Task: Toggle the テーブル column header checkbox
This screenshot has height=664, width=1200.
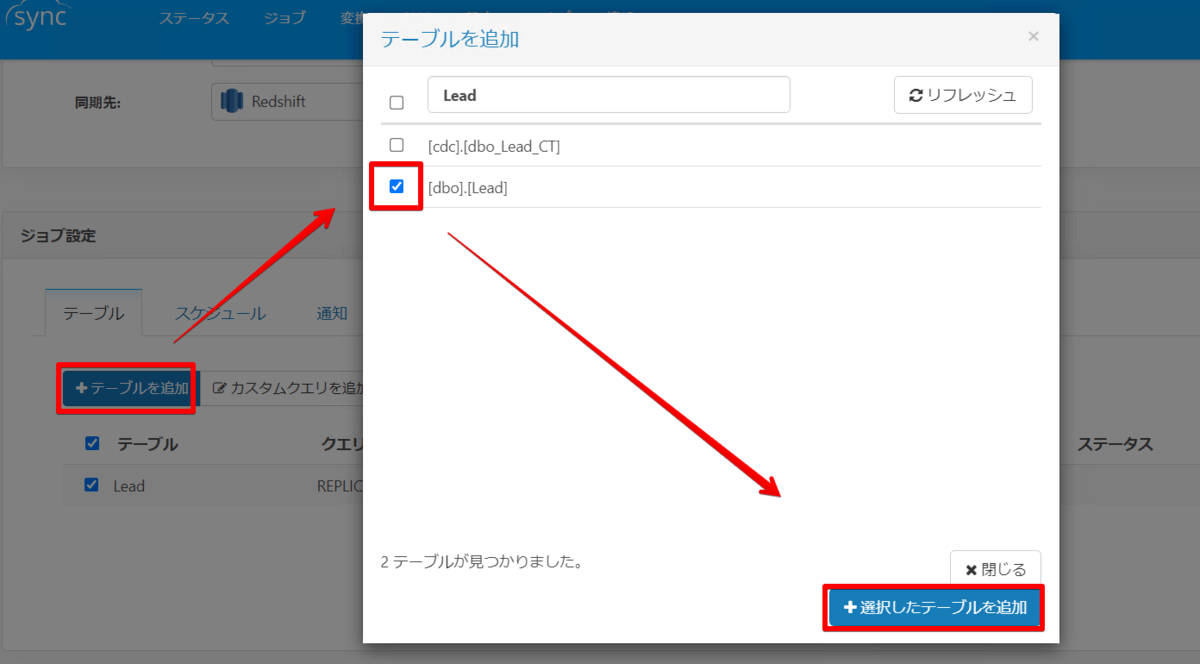Action: [x=91, y=443]
